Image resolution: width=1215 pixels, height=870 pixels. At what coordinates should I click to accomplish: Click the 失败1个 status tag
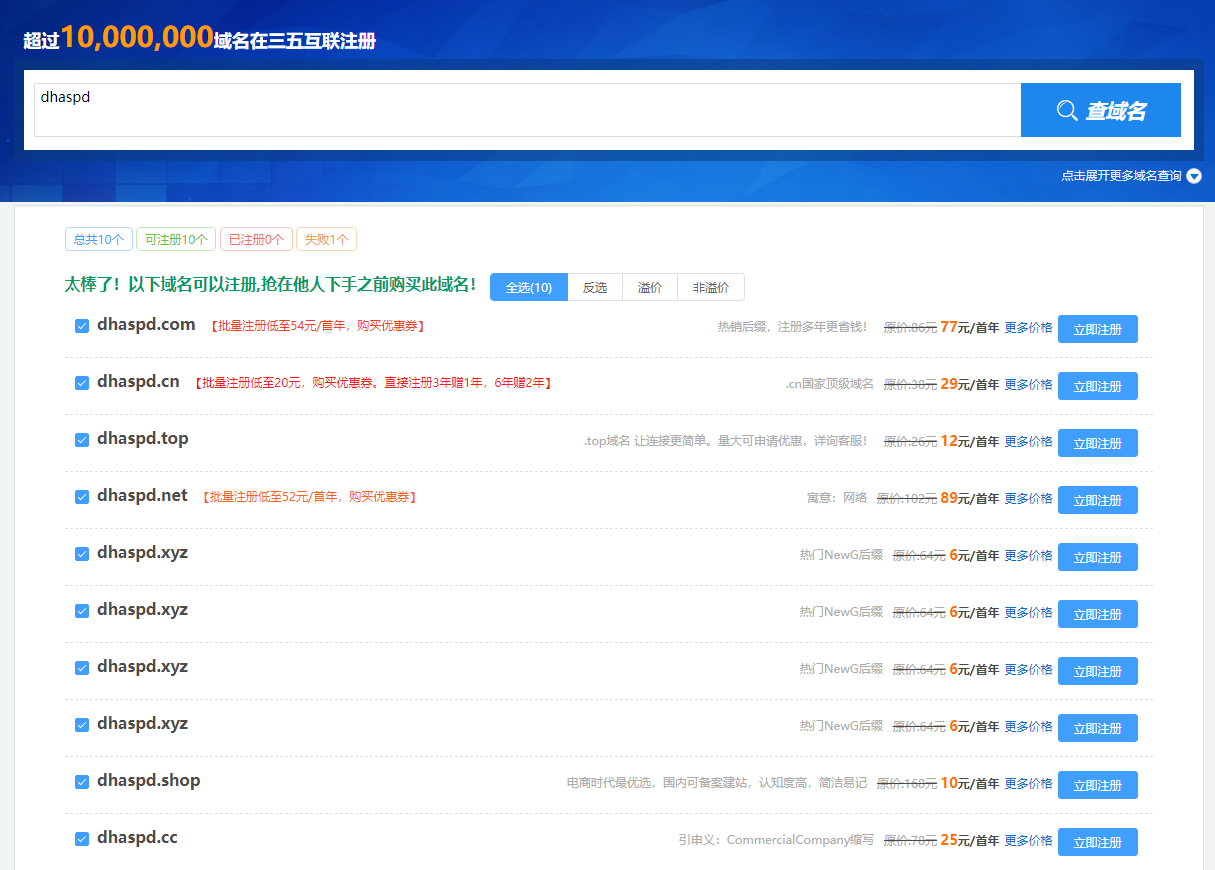click(326, 240)
